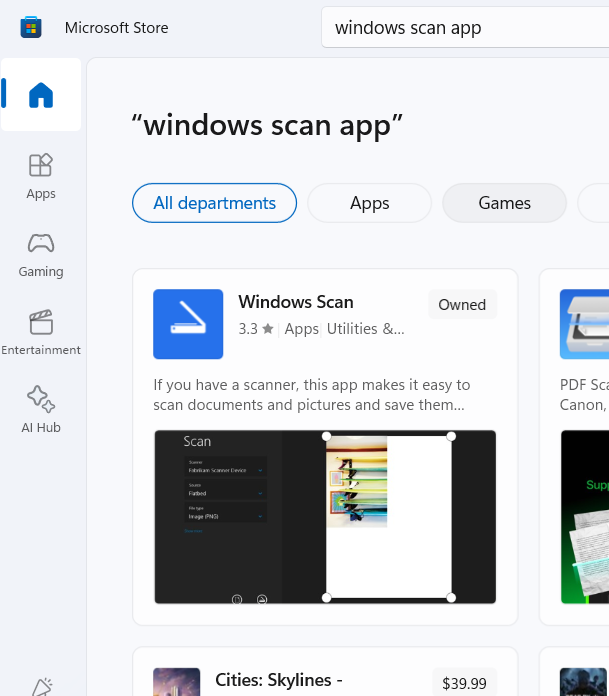Click the blue Windows Scan app icon

coord(188,324)
